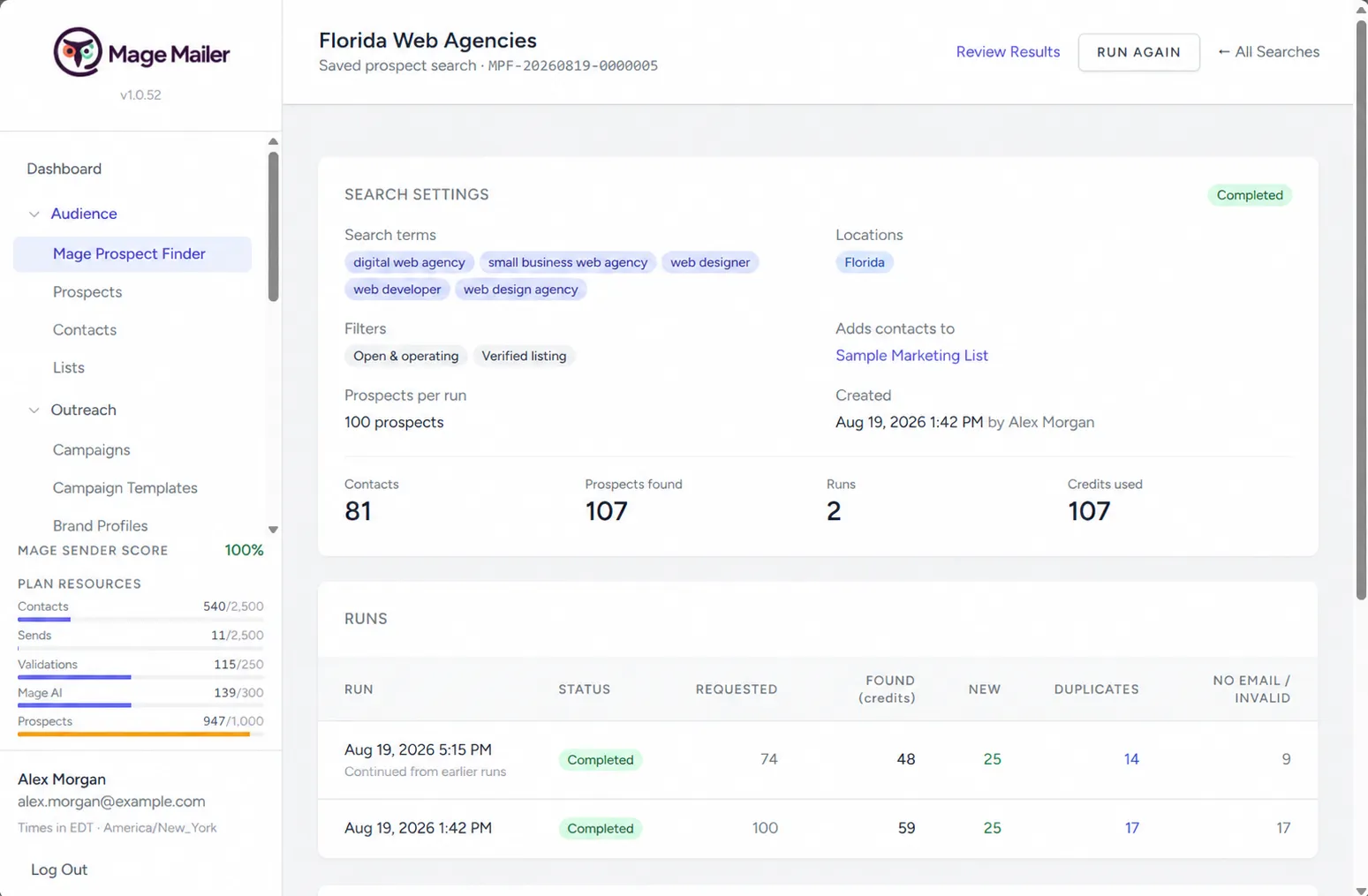Screen dimensions: 1368x896
Task: Click the version label v1.0.52
Action: click(140, 95)
